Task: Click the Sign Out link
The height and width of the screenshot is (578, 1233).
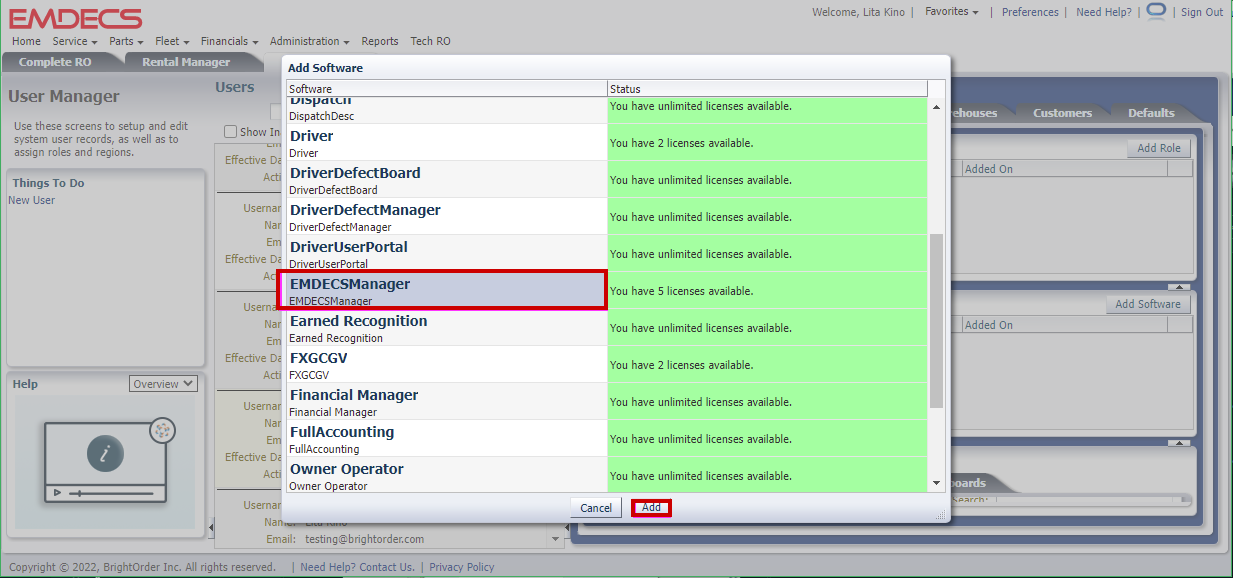Action: (1202, 12)
